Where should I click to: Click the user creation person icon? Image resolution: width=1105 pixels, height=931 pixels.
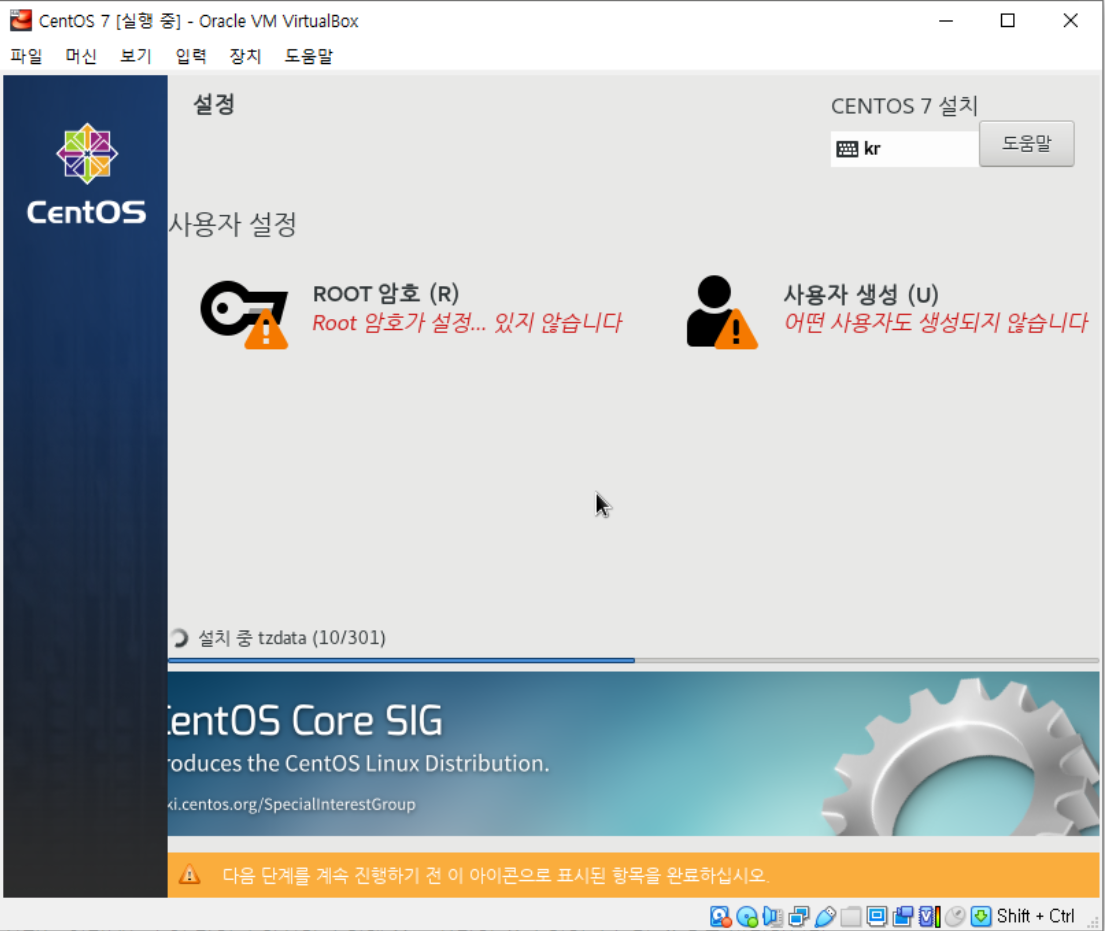point(722,312)
